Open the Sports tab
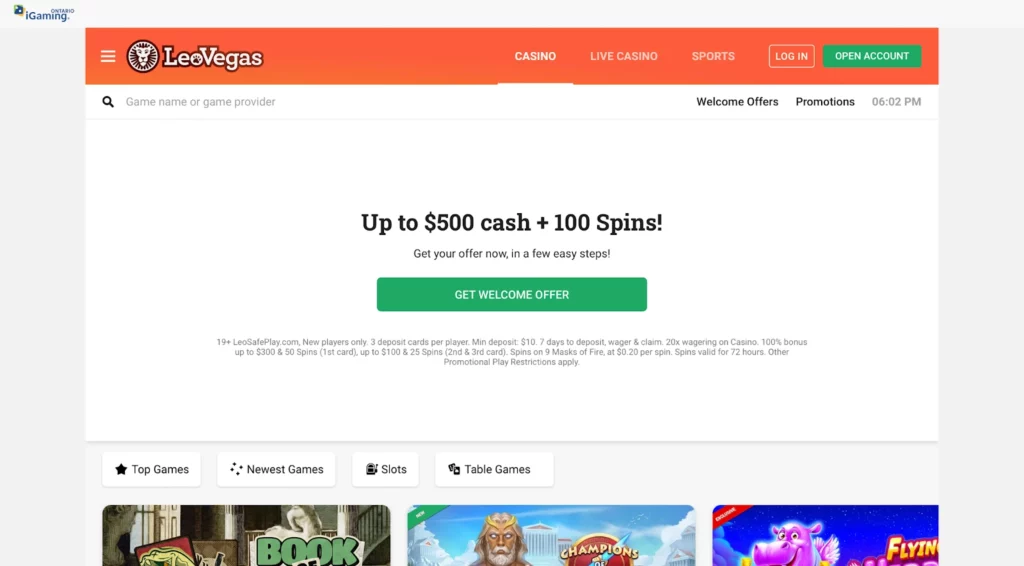 [x=713, y=56]
